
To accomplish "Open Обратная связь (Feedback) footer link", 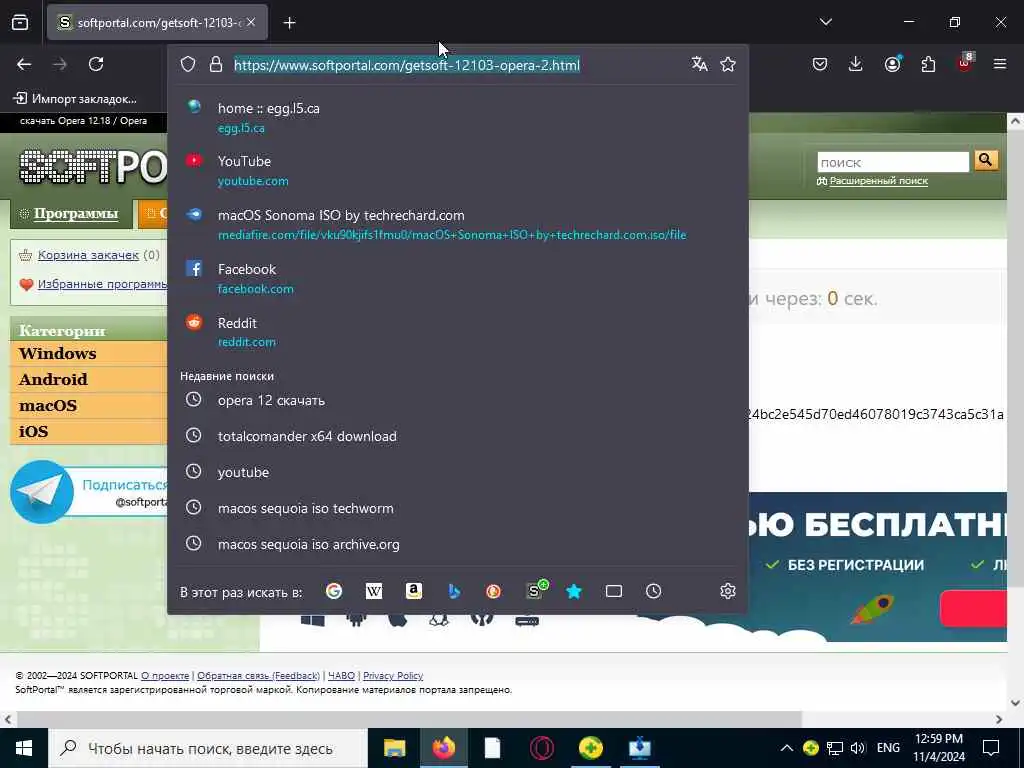I will tap(259, 675).
